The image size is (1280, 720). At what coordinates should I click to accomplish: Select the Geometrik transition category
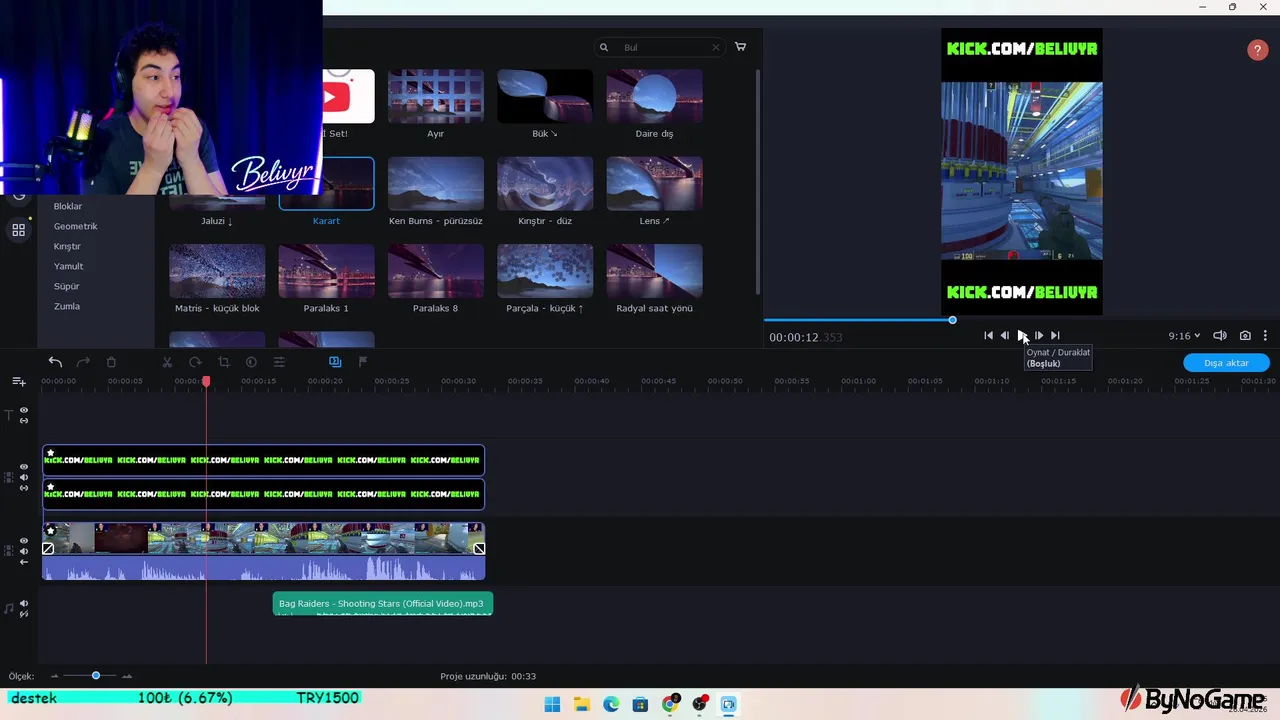76,226
